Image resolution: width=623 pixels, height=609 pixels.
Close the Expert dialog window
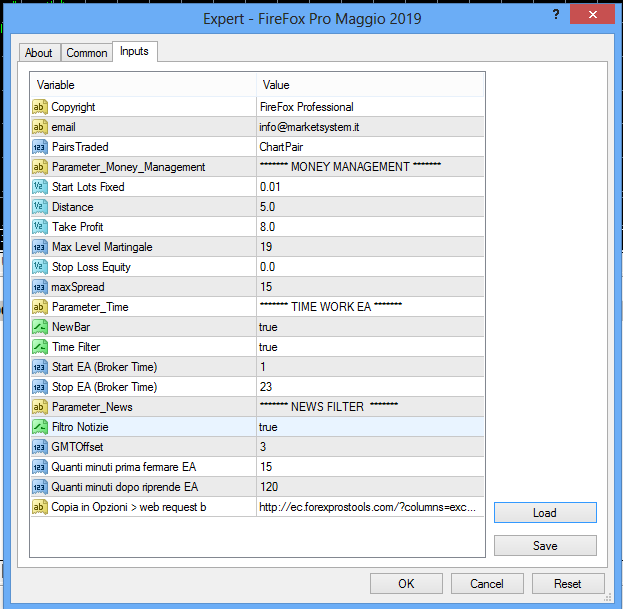[x=592, y=15]
